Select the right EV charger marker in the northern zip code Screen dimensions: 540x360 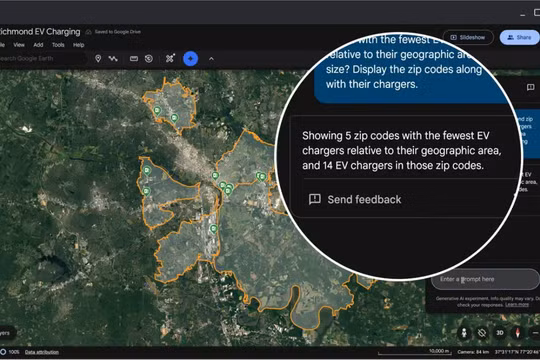point(175,118)
